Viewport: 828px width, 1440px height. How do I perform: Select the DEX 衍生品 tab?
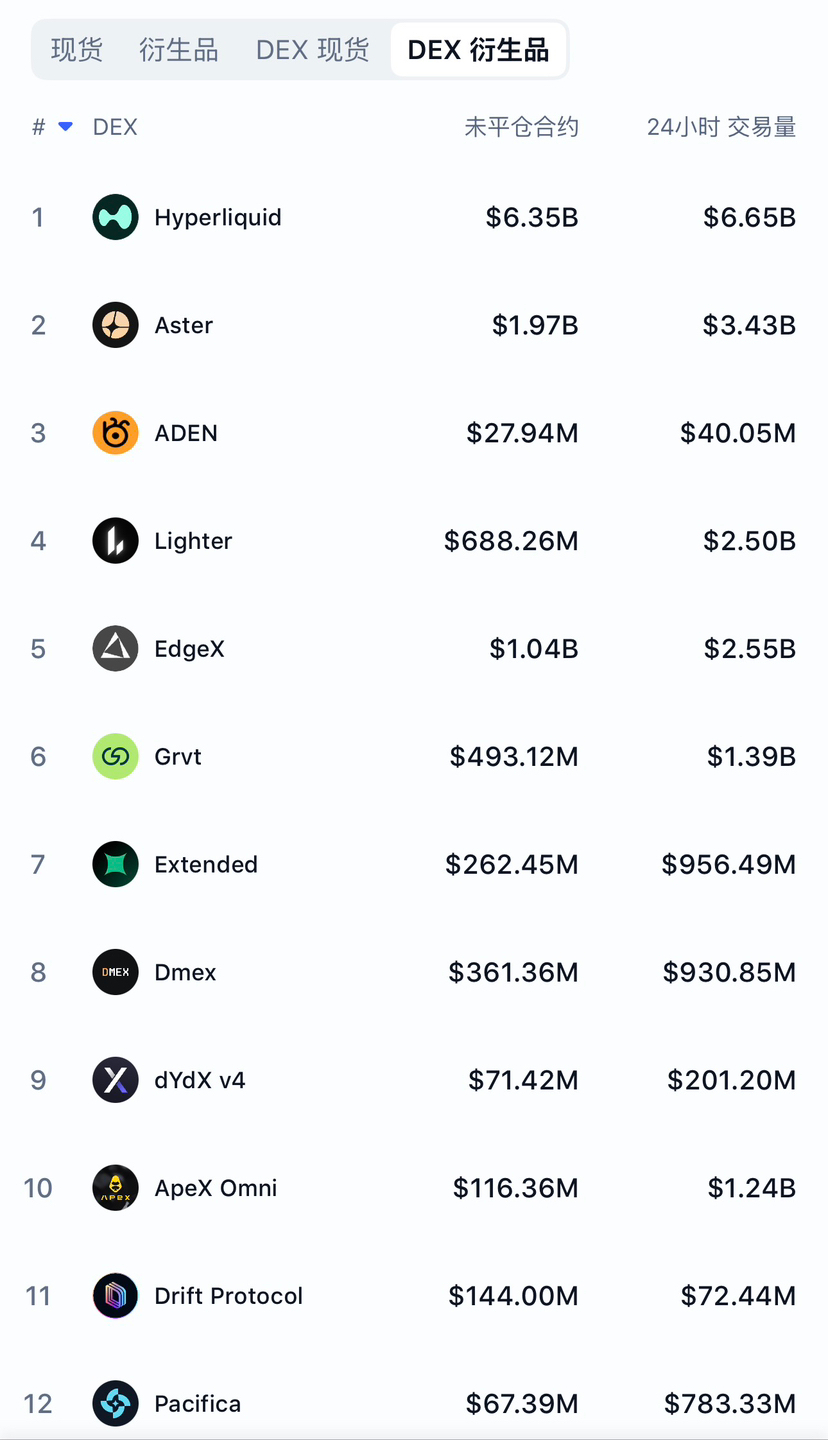[478, 50]
